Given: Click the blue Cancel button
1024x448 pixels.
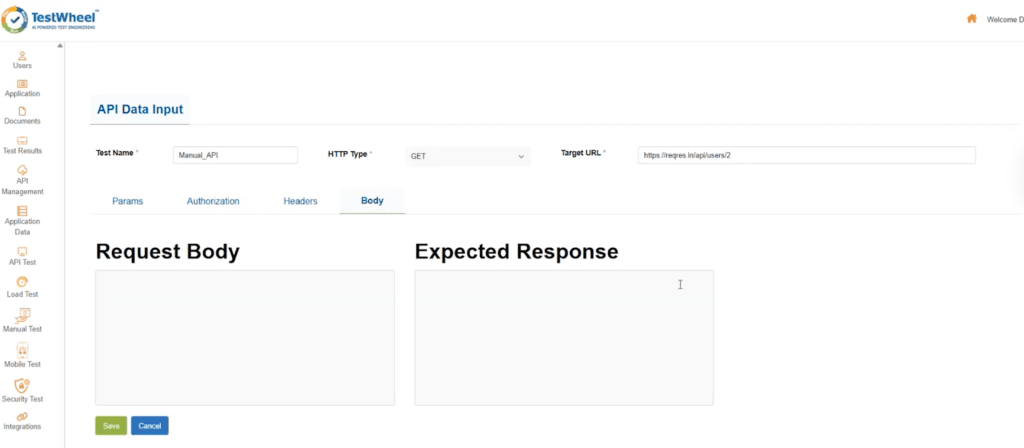Looking at the screenshot, I should click(x=149, y=426).
